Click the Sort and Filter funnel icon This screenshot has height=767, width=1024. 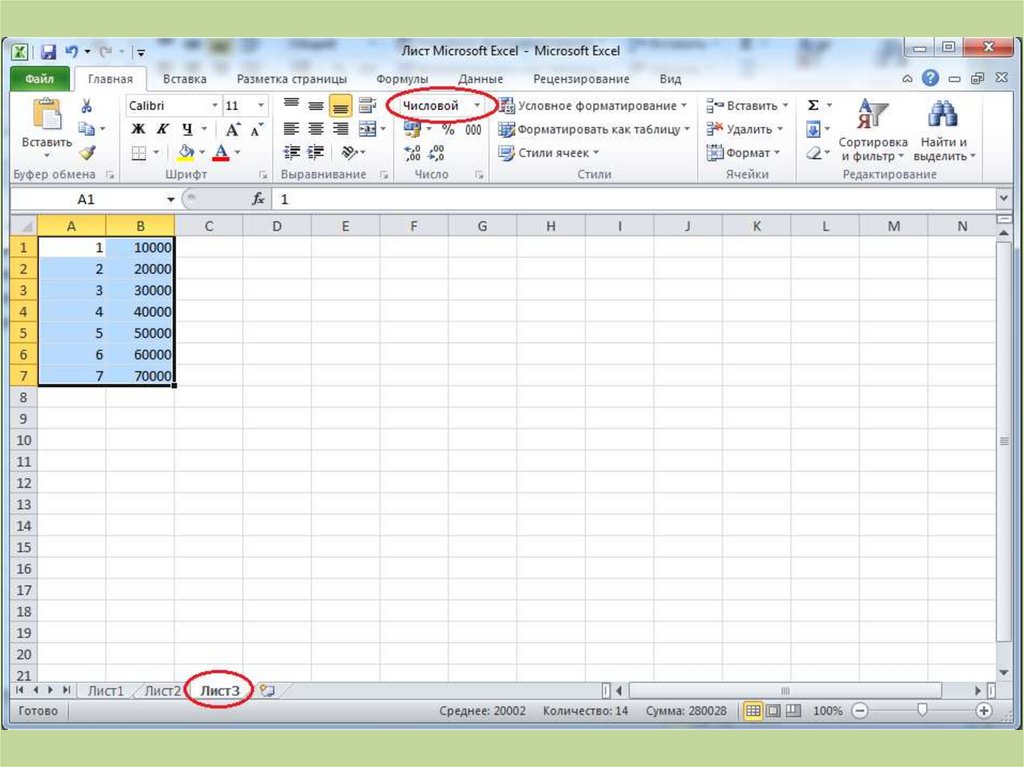point(871,114)
